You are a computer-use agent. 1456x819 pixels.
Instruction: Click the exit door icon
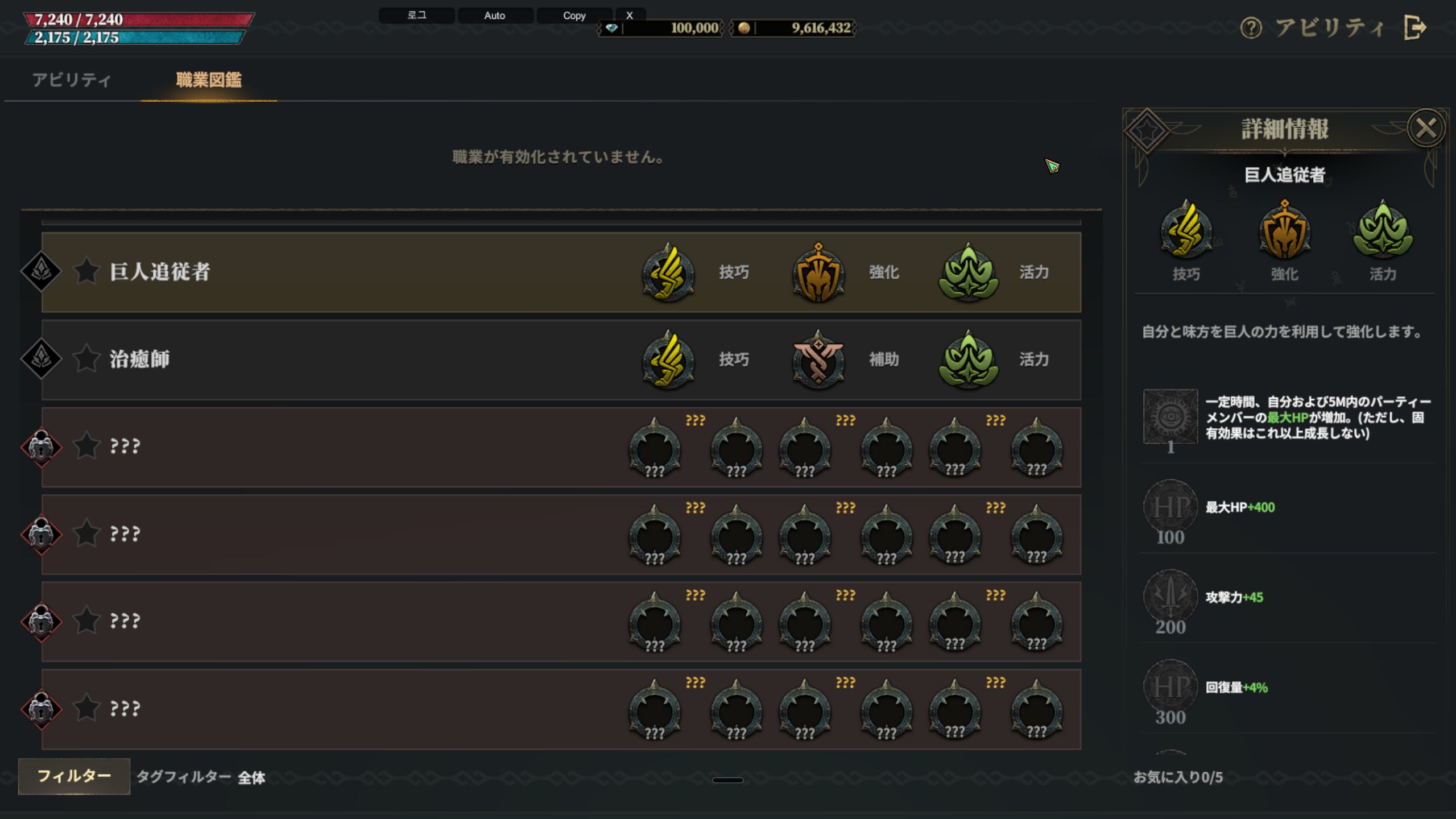[1414, 27]
